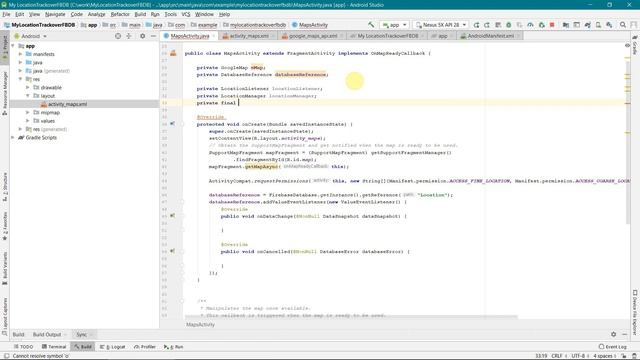The height and width of the screenshot is (360, 640).
Task: Open the Run tool window button
Action: (173, 347)
